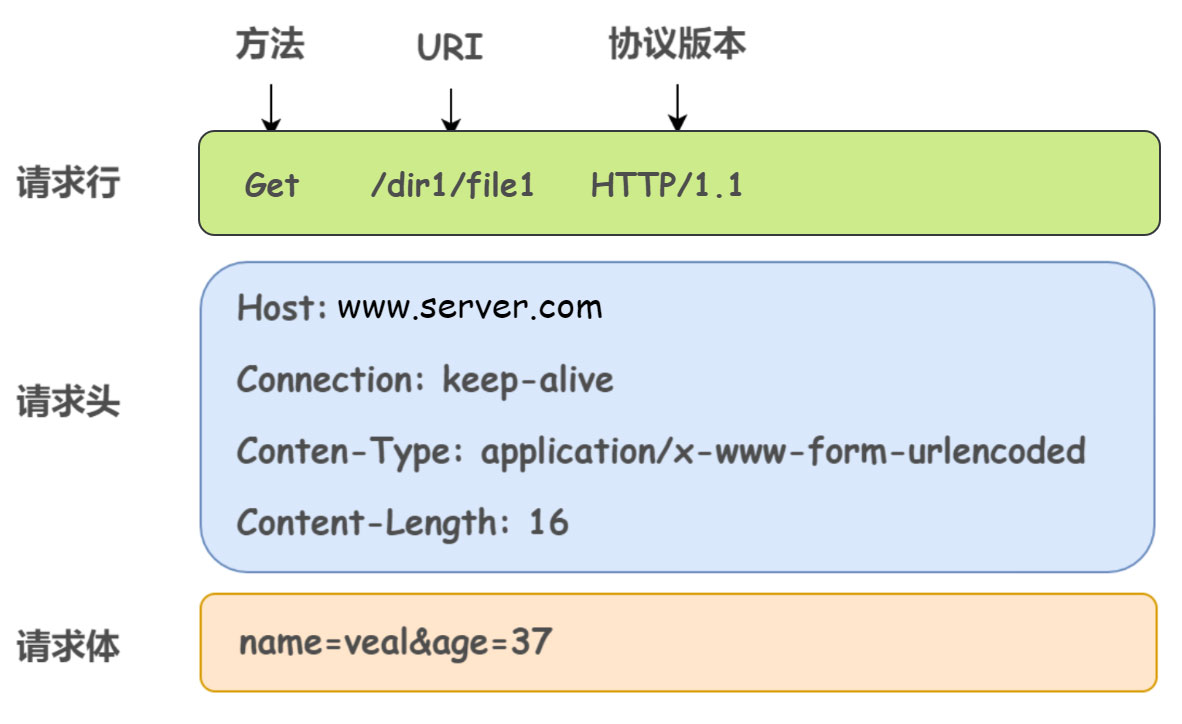Select the URI heading label
The height and width of the screenshot is (724, 1182).
450,46
